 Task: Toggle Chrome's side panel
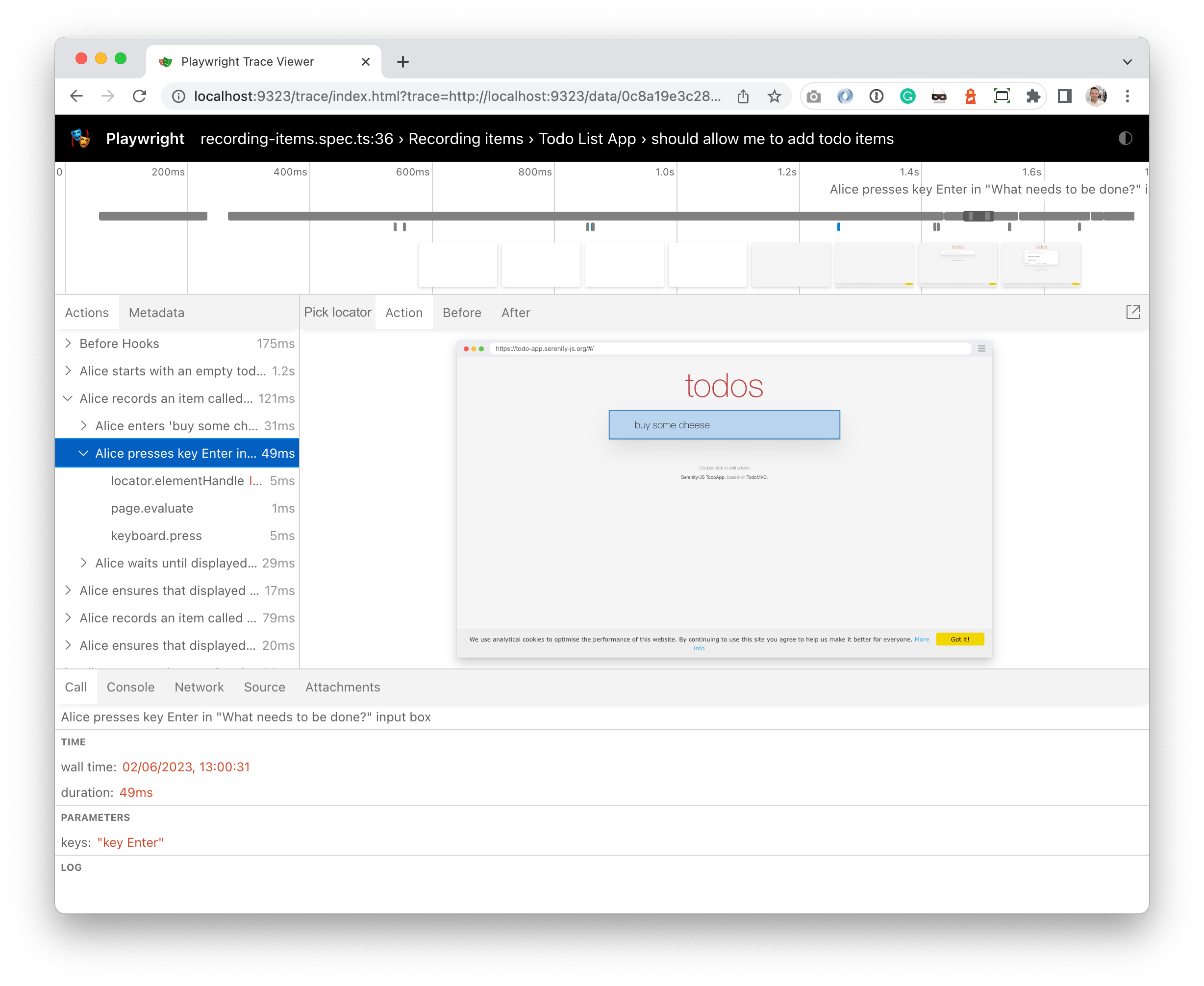pos(1065,96)
